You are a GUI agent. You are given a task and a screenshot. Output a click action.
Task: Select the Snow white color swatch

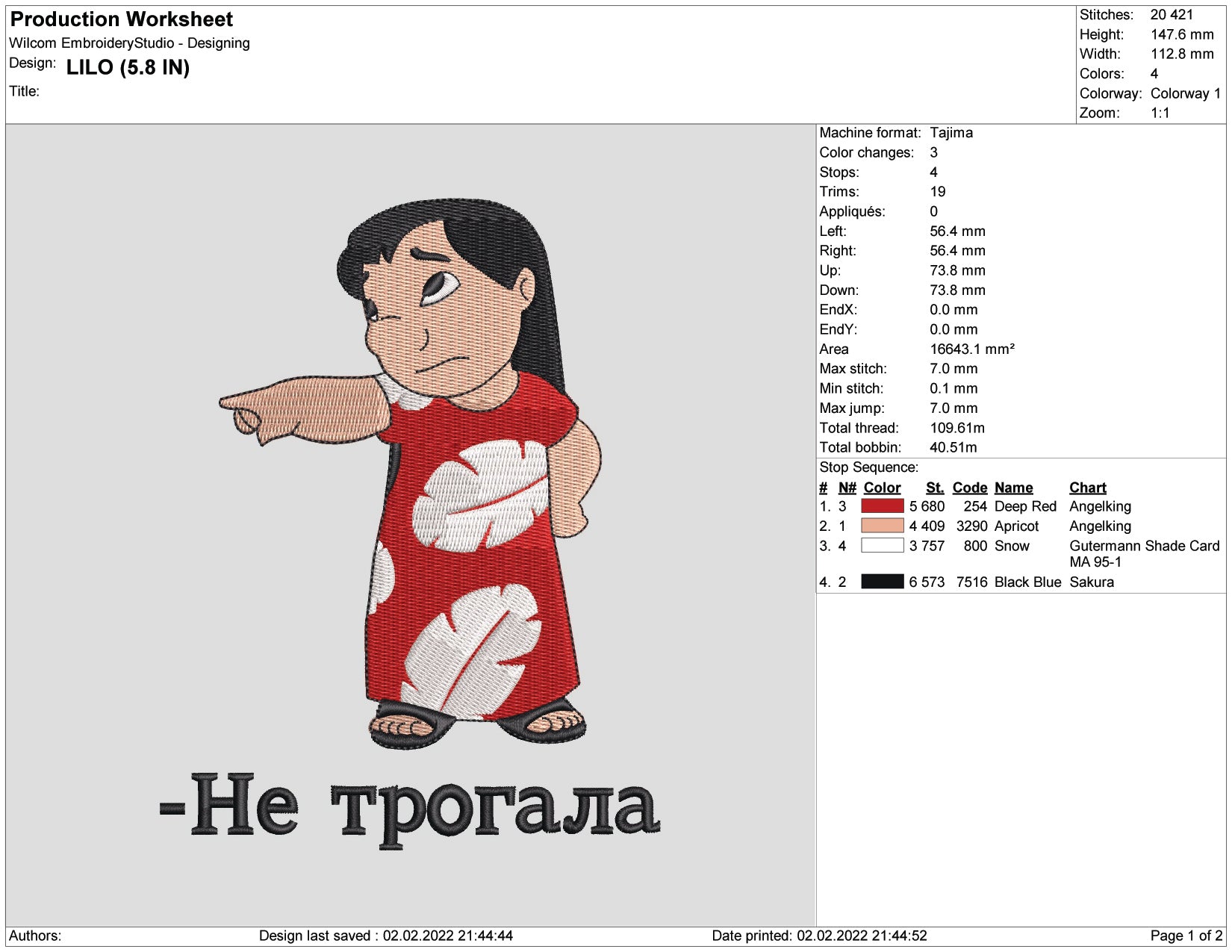click(x=882, y=545)
